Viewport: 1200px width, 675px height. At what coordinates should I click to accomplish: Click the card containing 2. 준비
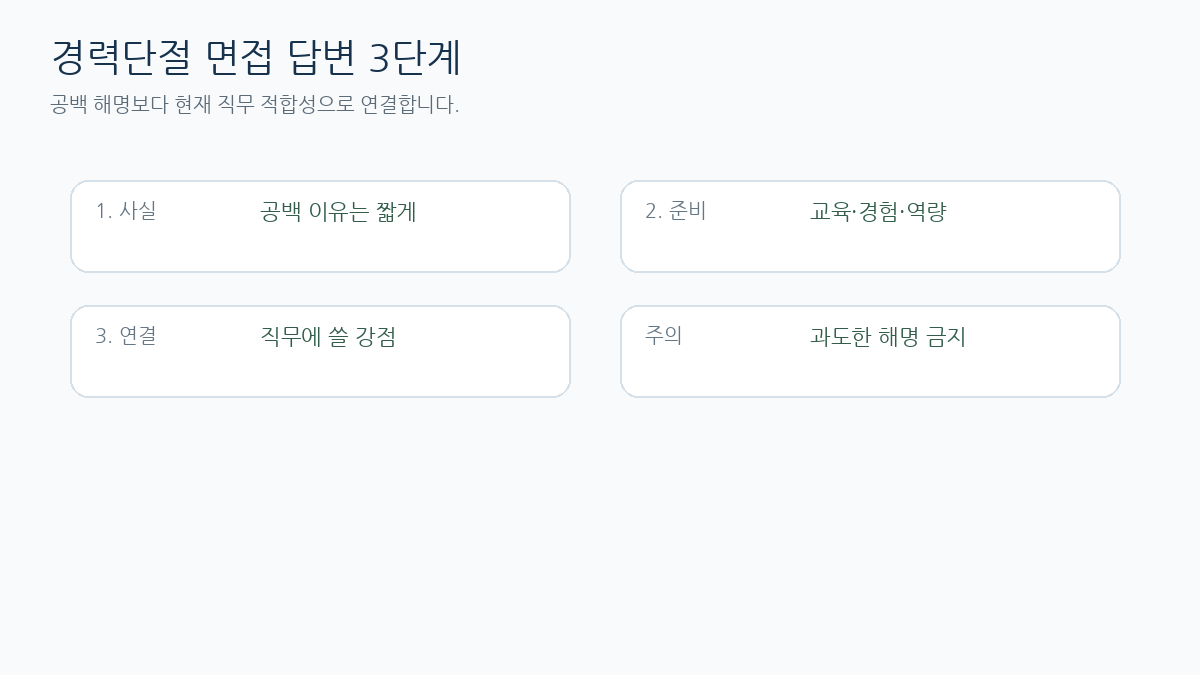coord(870,227)
